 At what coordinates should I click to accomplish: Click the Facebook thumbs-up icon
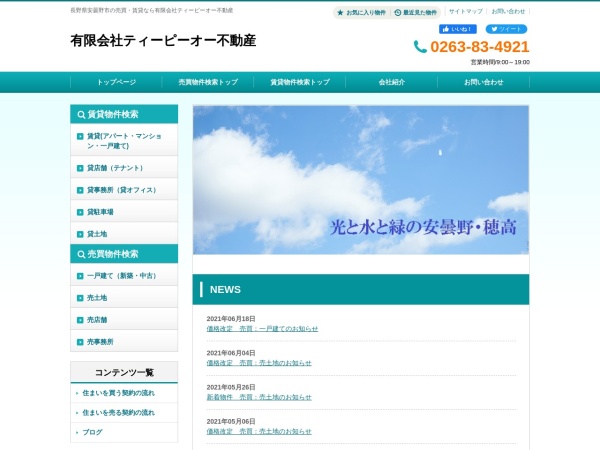point(446,29)
